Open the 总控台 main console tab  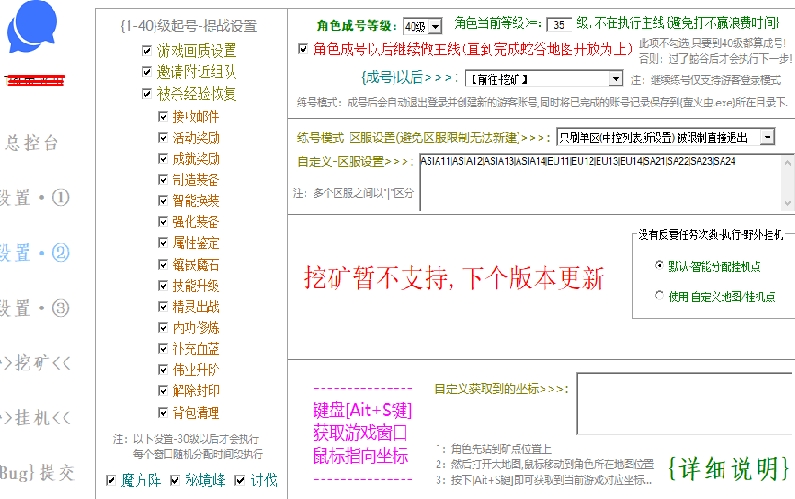tap(31, 143)
